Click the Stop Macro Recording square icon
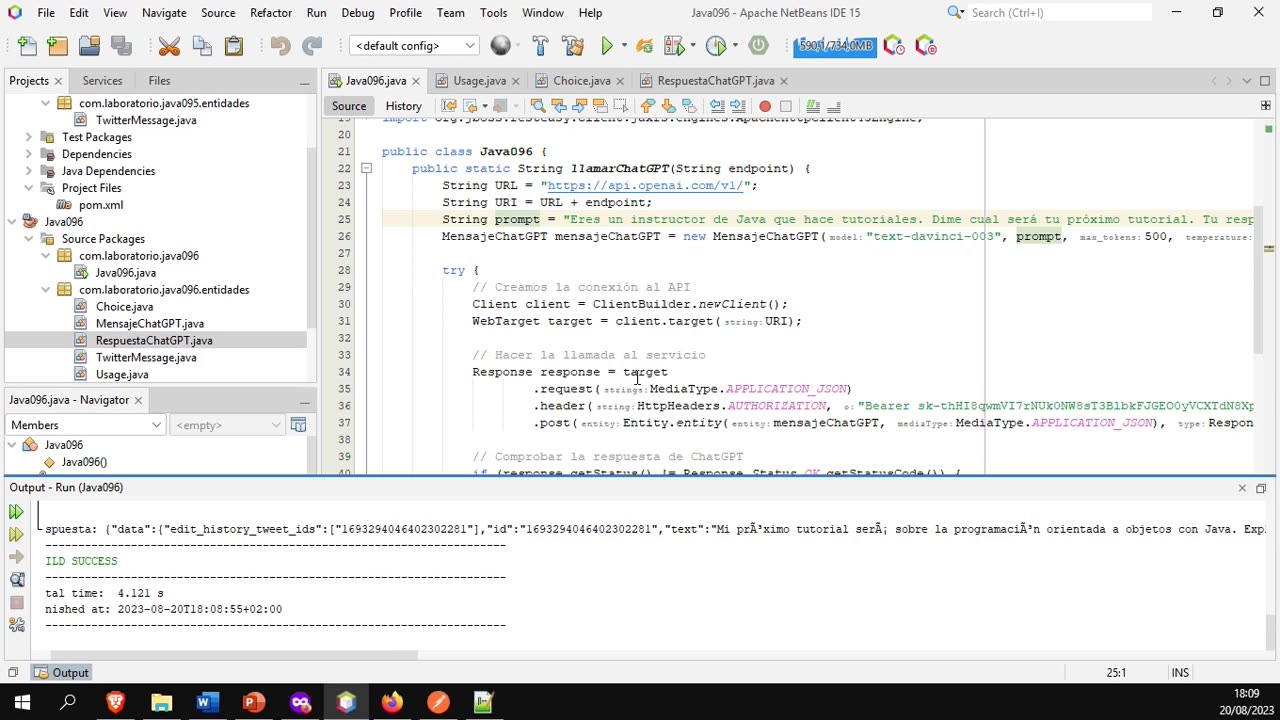Viewport: 1280px width, 720px height. (786, 106)
